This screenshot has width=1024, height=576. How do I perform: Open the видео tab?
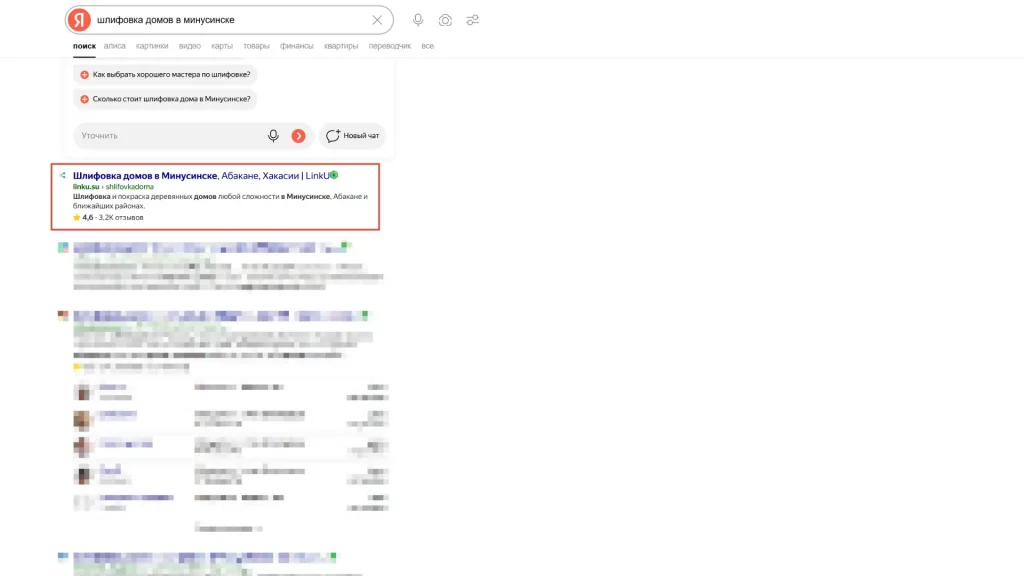tap(190, 46)
